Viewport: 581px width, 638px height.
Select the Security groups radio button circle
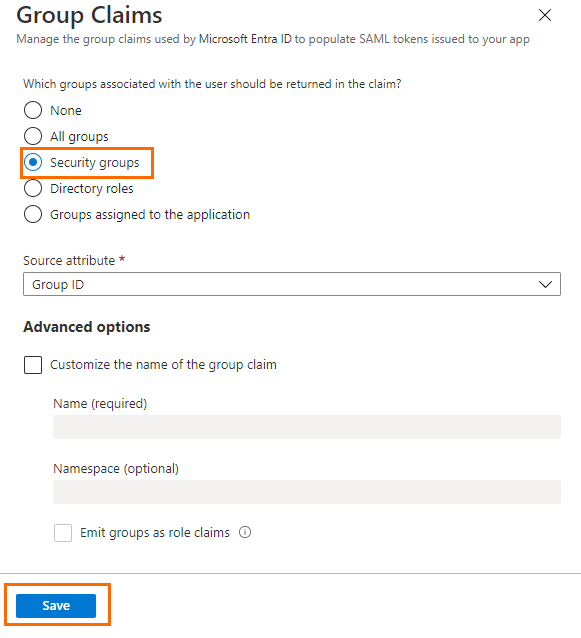click(x=33, y=162)
